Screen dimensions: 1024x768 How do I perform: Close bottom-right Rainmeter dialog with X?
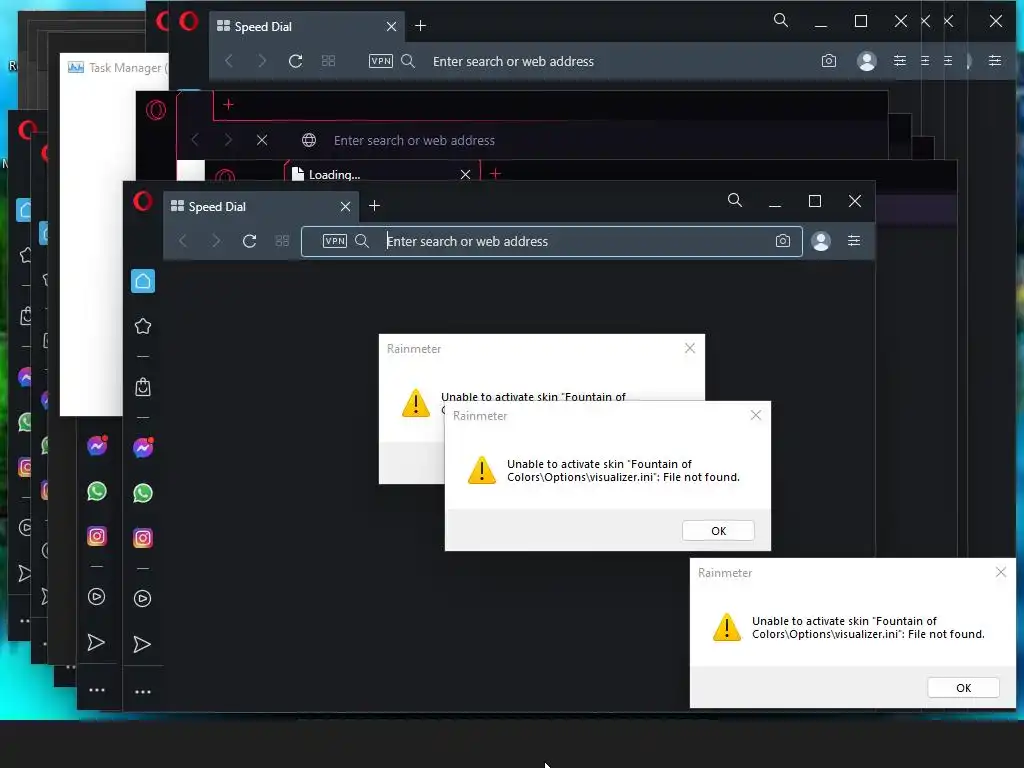point(1000,572)
